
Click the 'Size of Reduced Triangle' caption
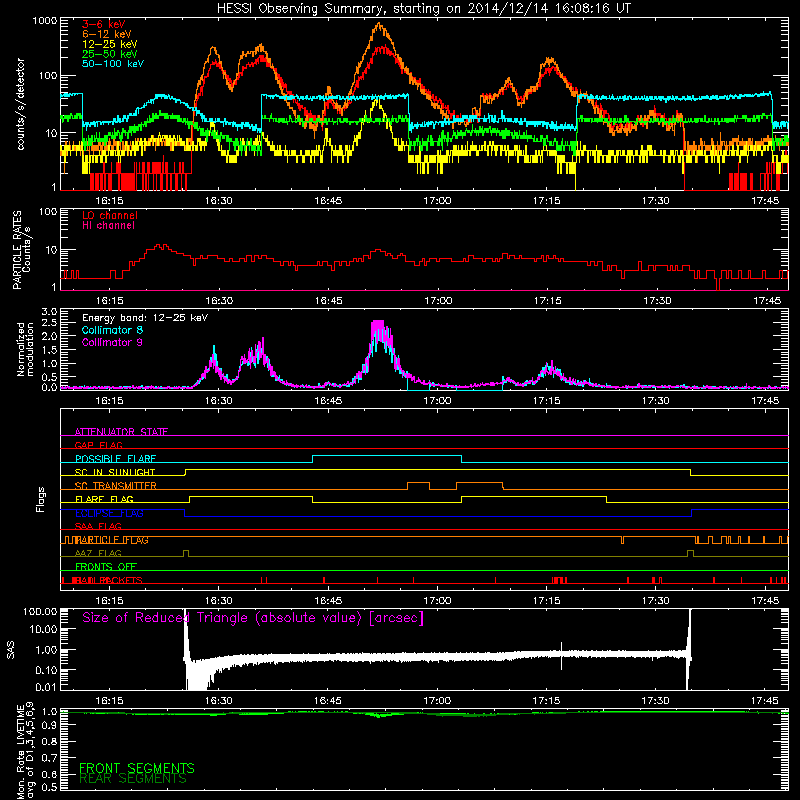click(x=253, y=618)
